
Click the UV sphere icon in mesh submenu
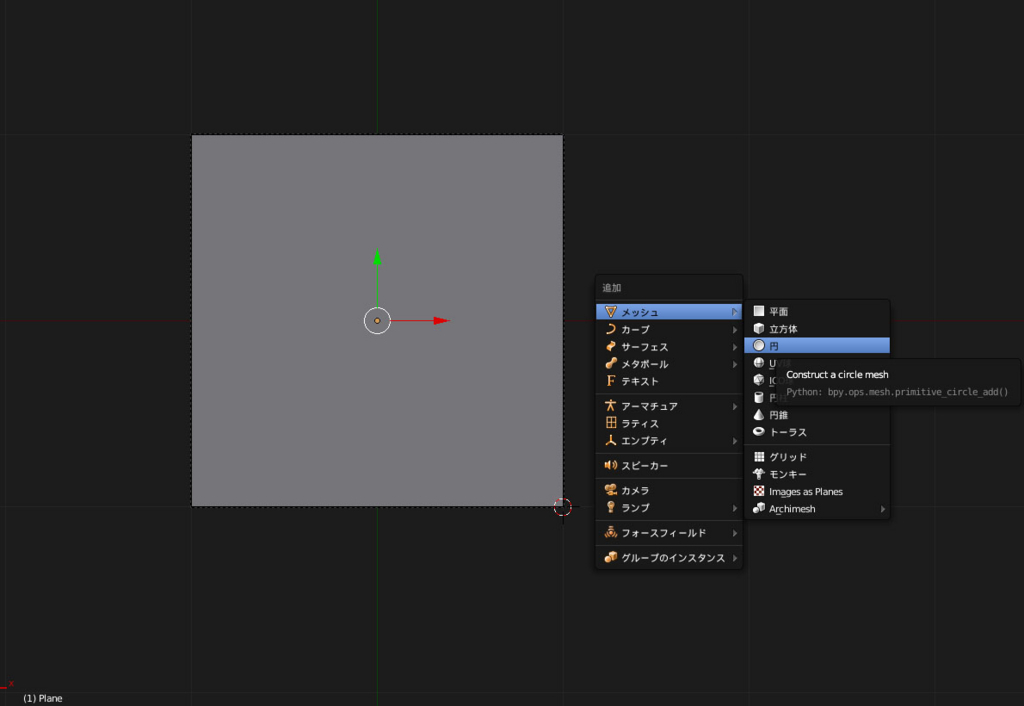click(x=759, y=362)
